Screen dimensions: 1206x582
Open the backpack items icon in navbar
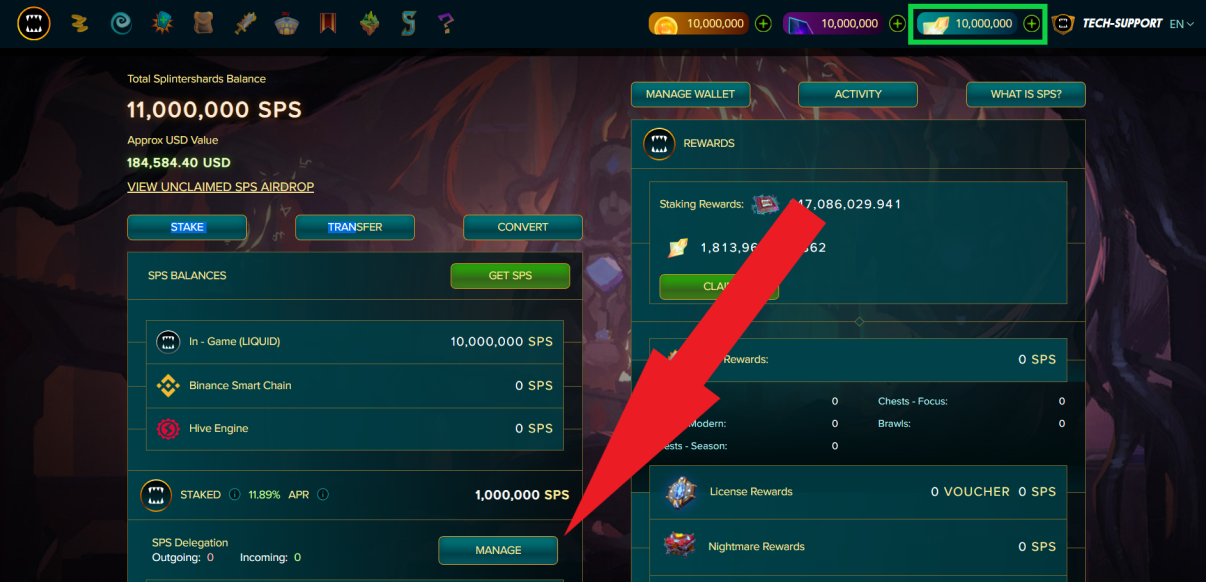pos(204,23)
